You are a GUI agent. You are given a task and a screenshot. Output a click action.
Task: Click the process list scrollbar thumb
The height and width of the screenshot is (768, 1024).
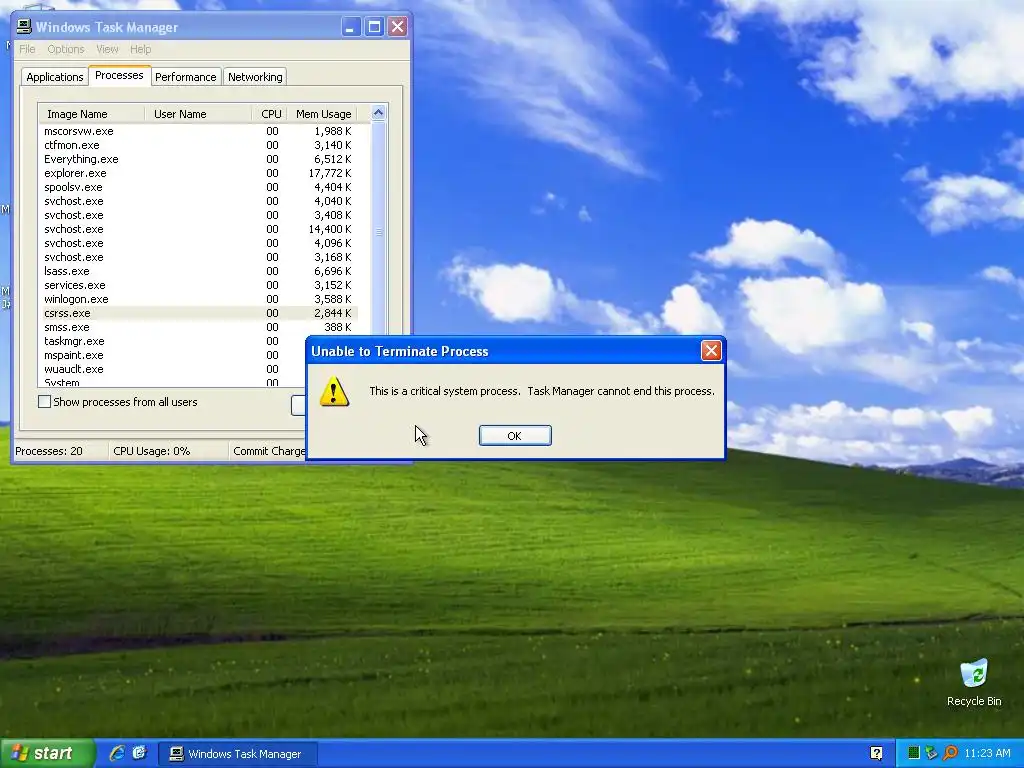coord(378,232)
